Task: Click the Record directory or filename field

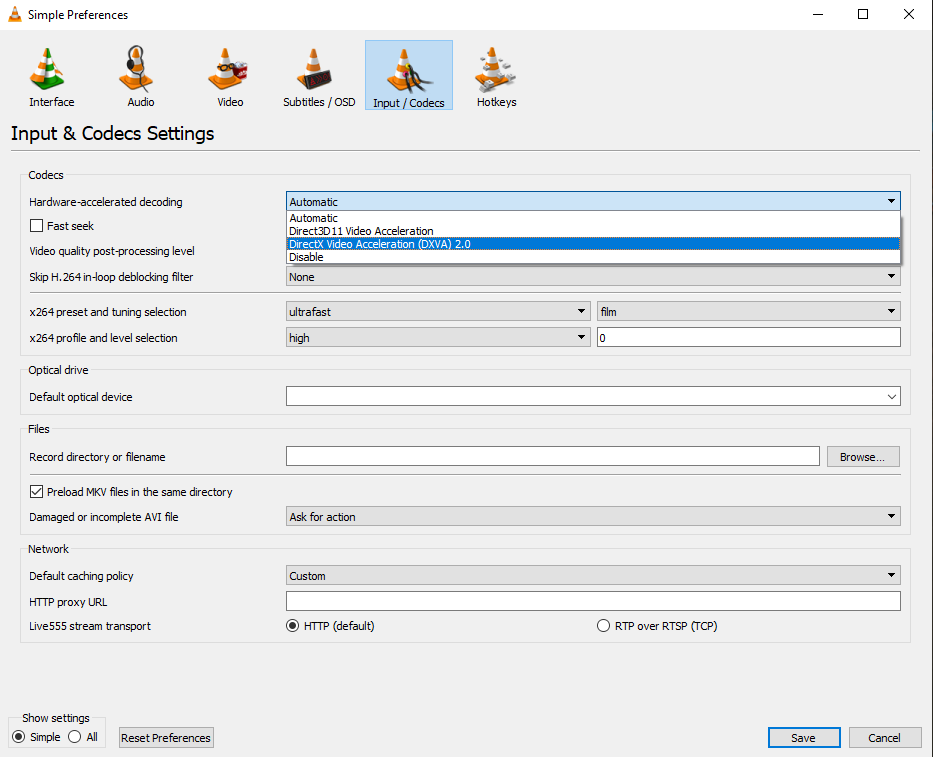Action: (553, 456)
